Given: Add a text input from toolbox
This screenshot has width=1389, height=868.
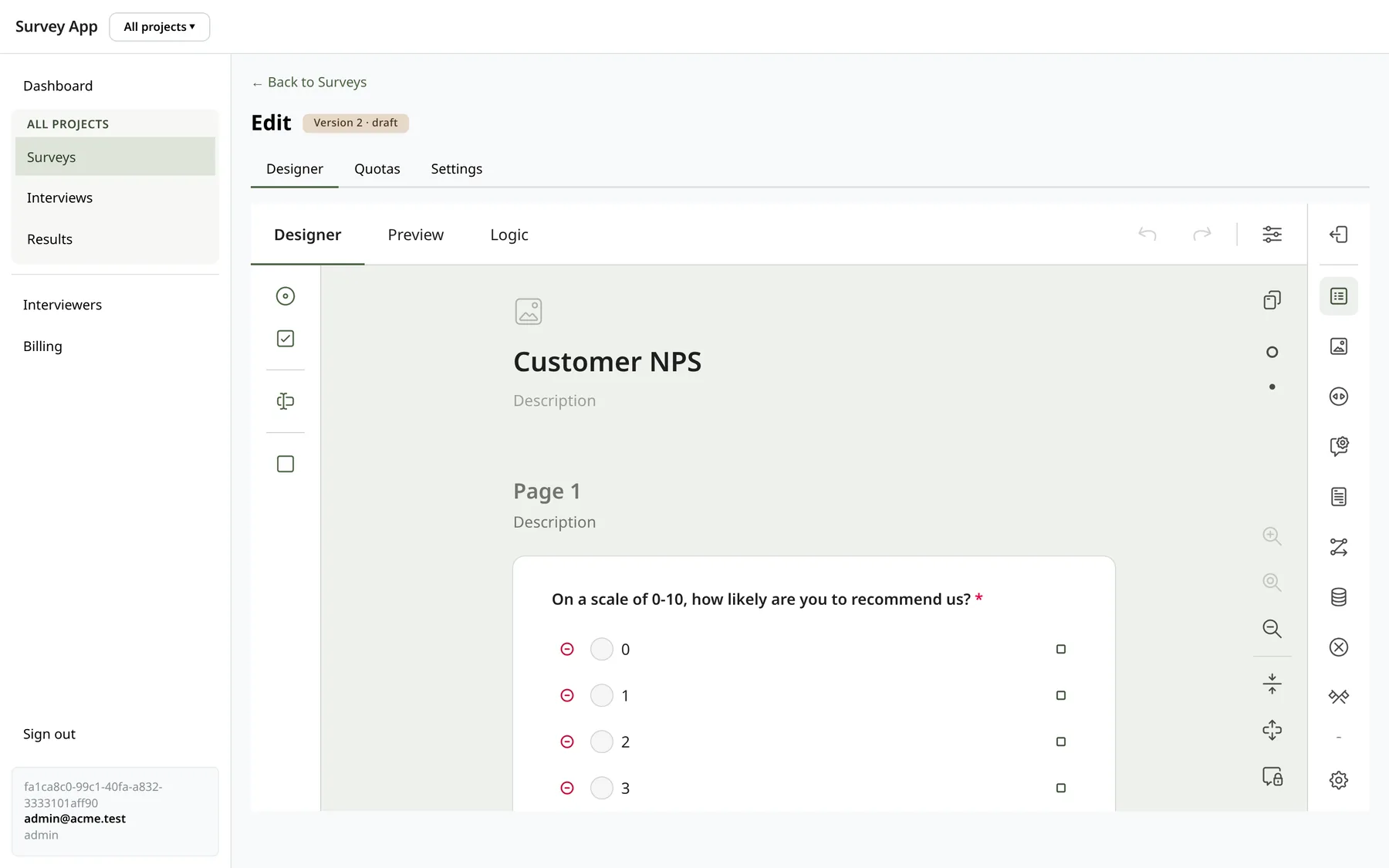Looking at the screenshot, I should tap(286, 401).
